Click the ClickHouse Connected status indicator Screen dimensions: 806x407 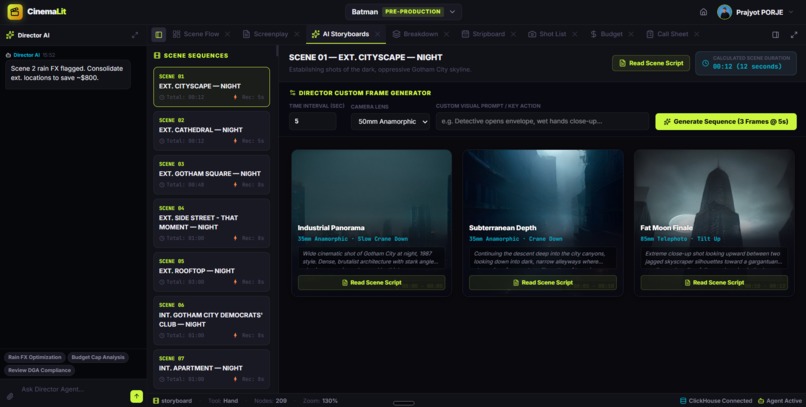[x=716, y=401]
